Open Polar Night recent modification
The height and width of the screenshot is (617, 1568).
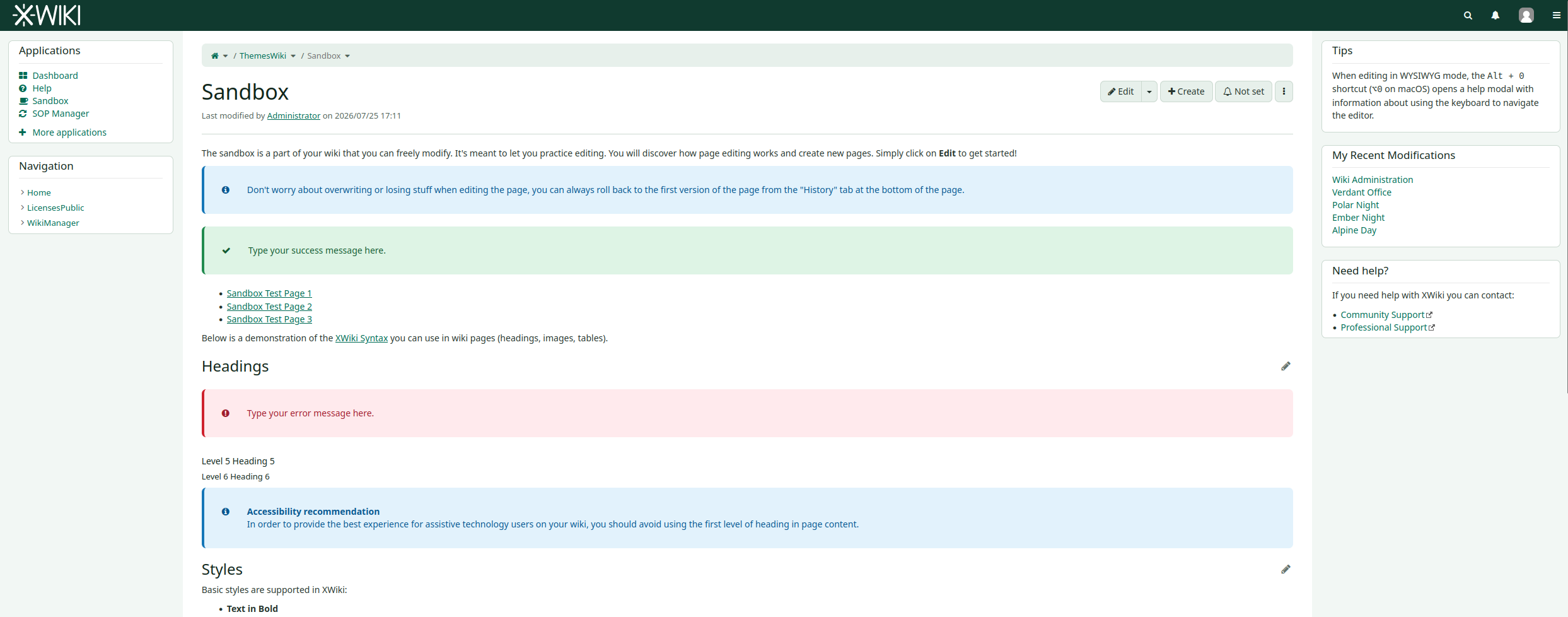pyautogui.click(x=1356, y=205)
